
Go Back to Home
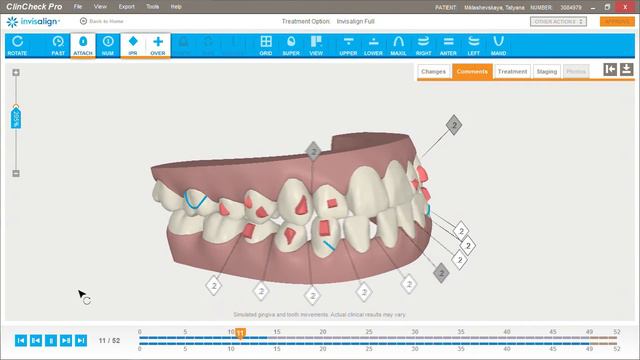[102, 21]
